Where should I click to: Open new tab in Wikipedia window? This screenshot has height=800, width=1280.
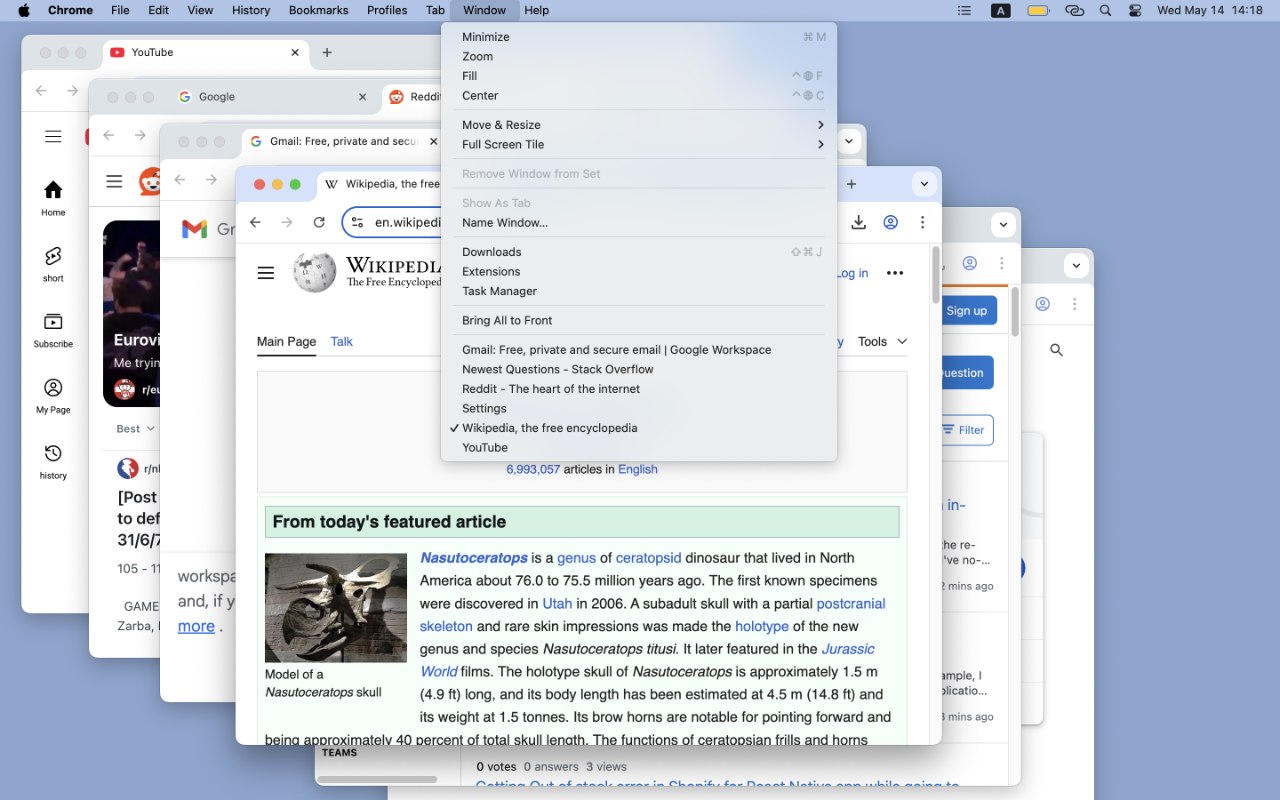[851, 184]
